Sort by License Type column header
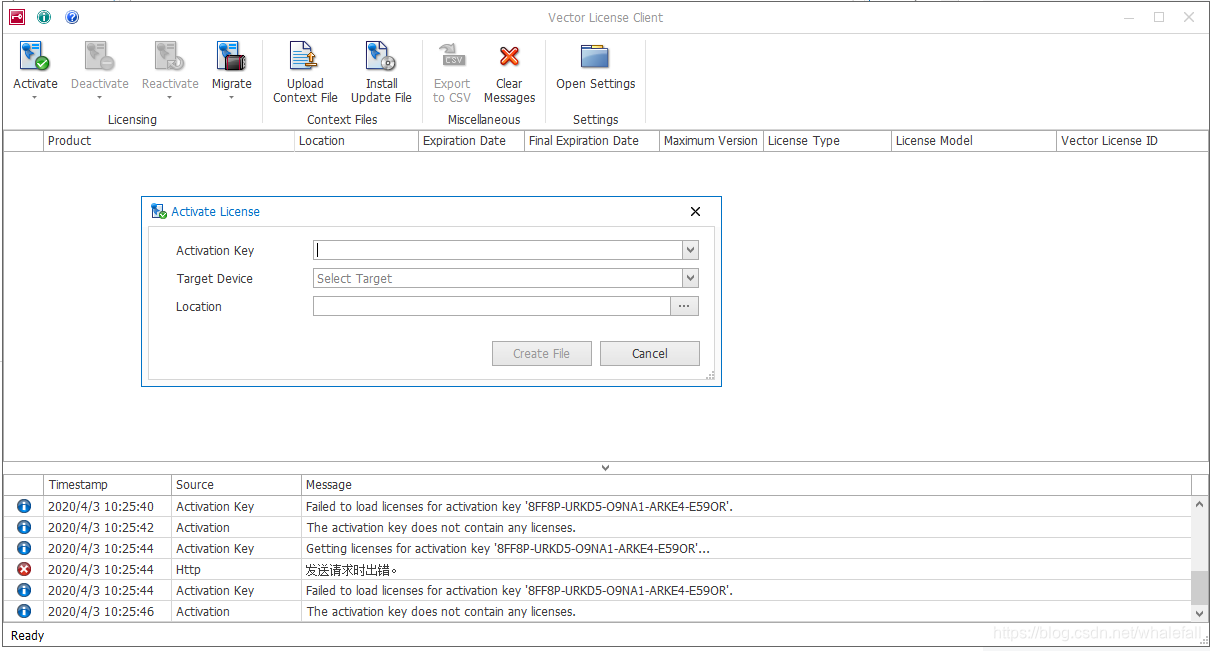The height and width of the screenshot is (651, 1210). click(828, 141)
